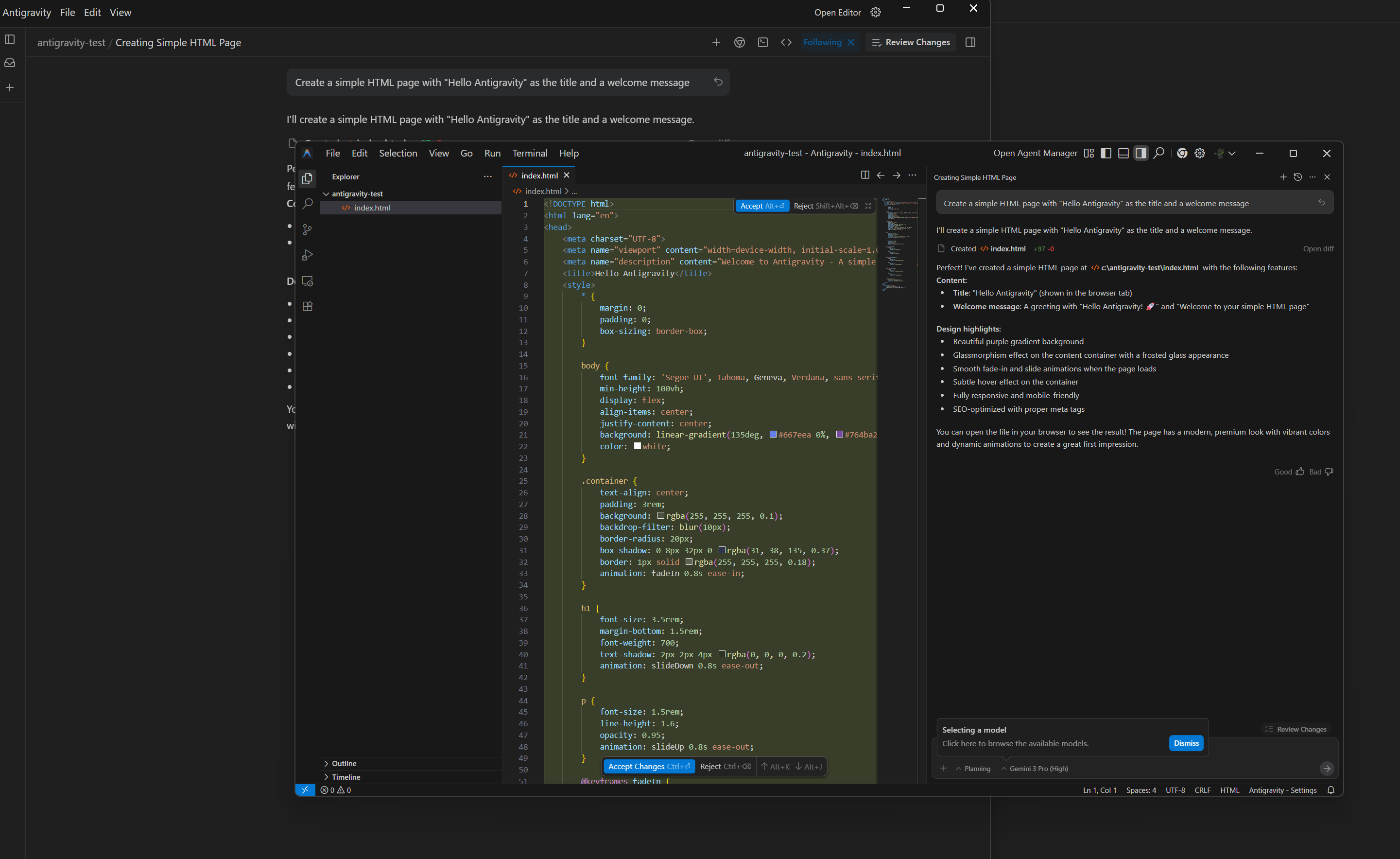Expand the Outline section

(x=344, y=764)
